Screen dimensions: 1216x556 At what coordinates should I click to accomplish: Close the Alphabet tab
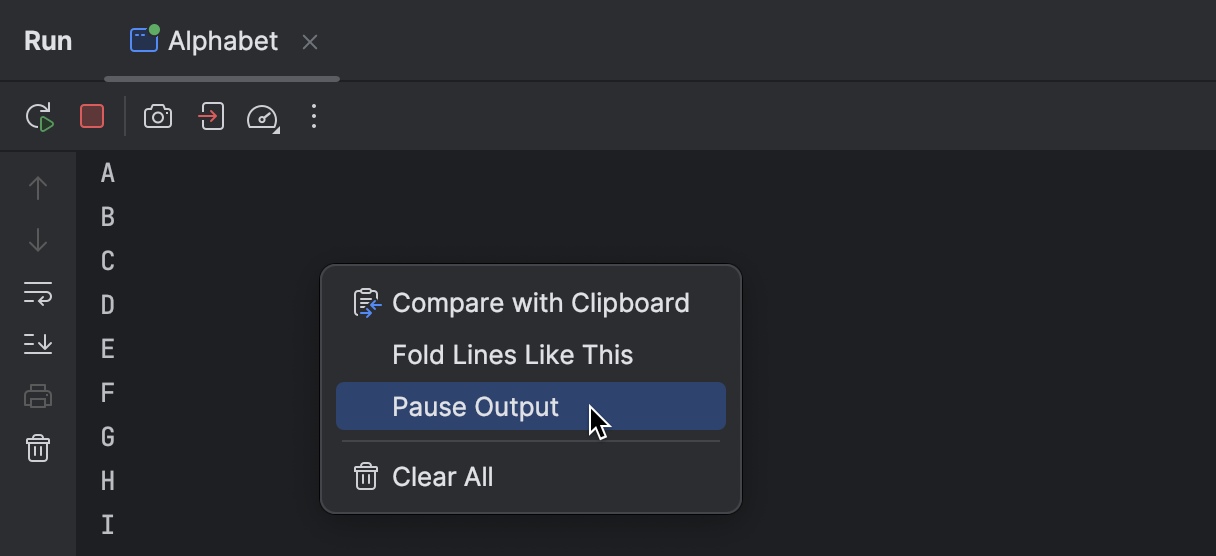pyautogui.click(x=310, y=42)
